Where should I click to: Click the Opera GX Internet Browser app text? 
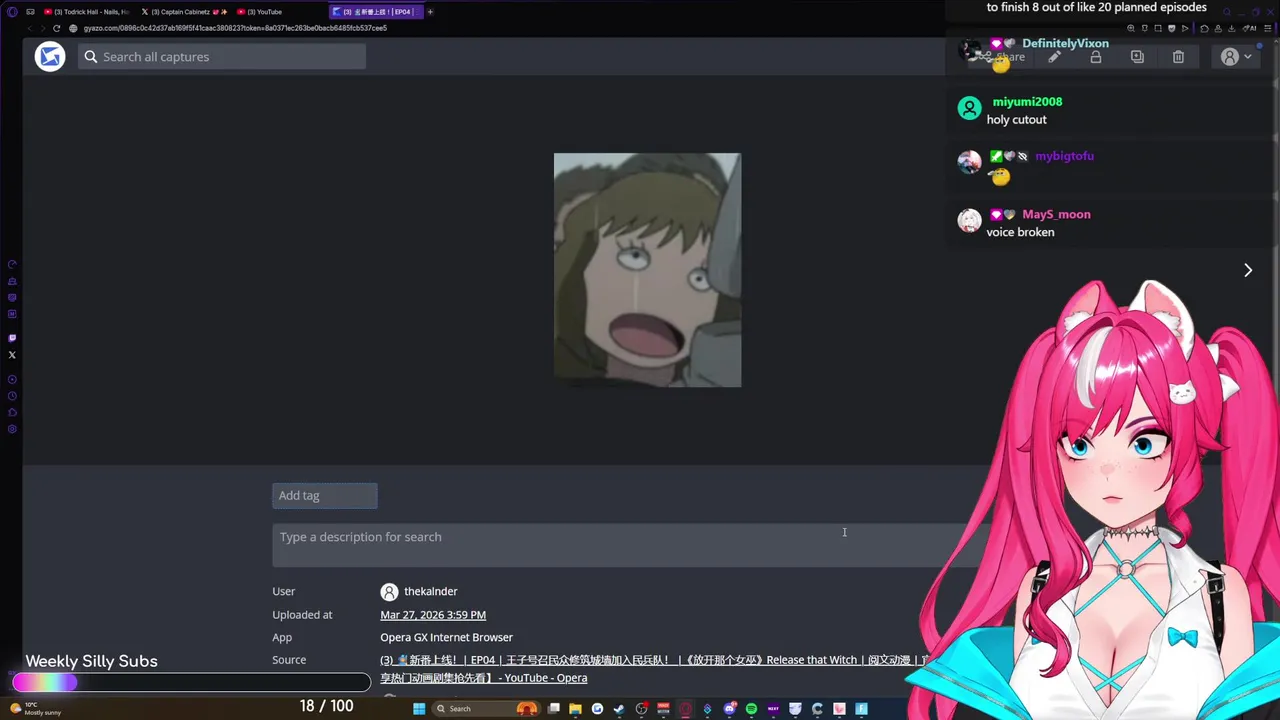pyautogui.click(x=446, y=637)
